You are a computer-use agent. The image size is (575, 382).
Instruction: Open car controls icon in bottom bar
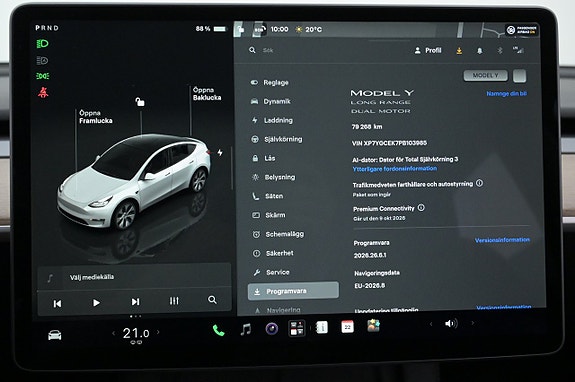pyautogui.click(x=55, y=335)
